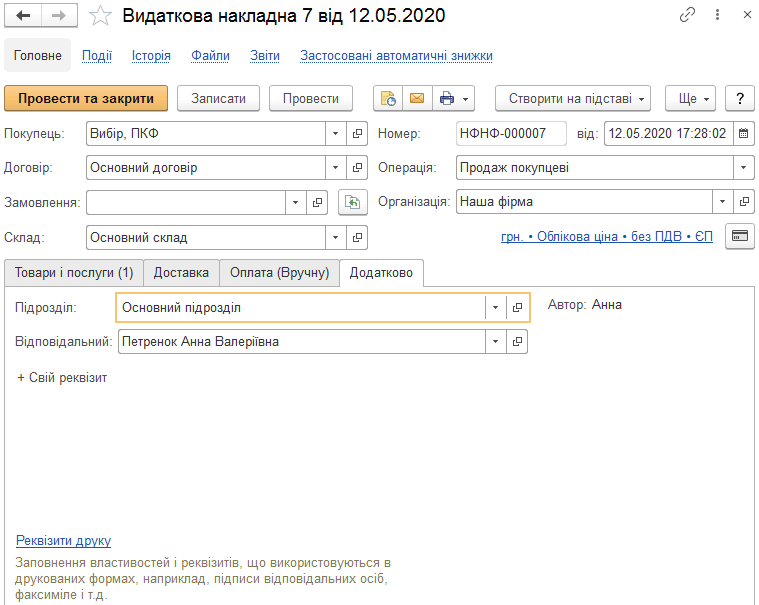Click the Склад field Основний склад
Viewport: 759px width, 605px height.
pos(206,237)
